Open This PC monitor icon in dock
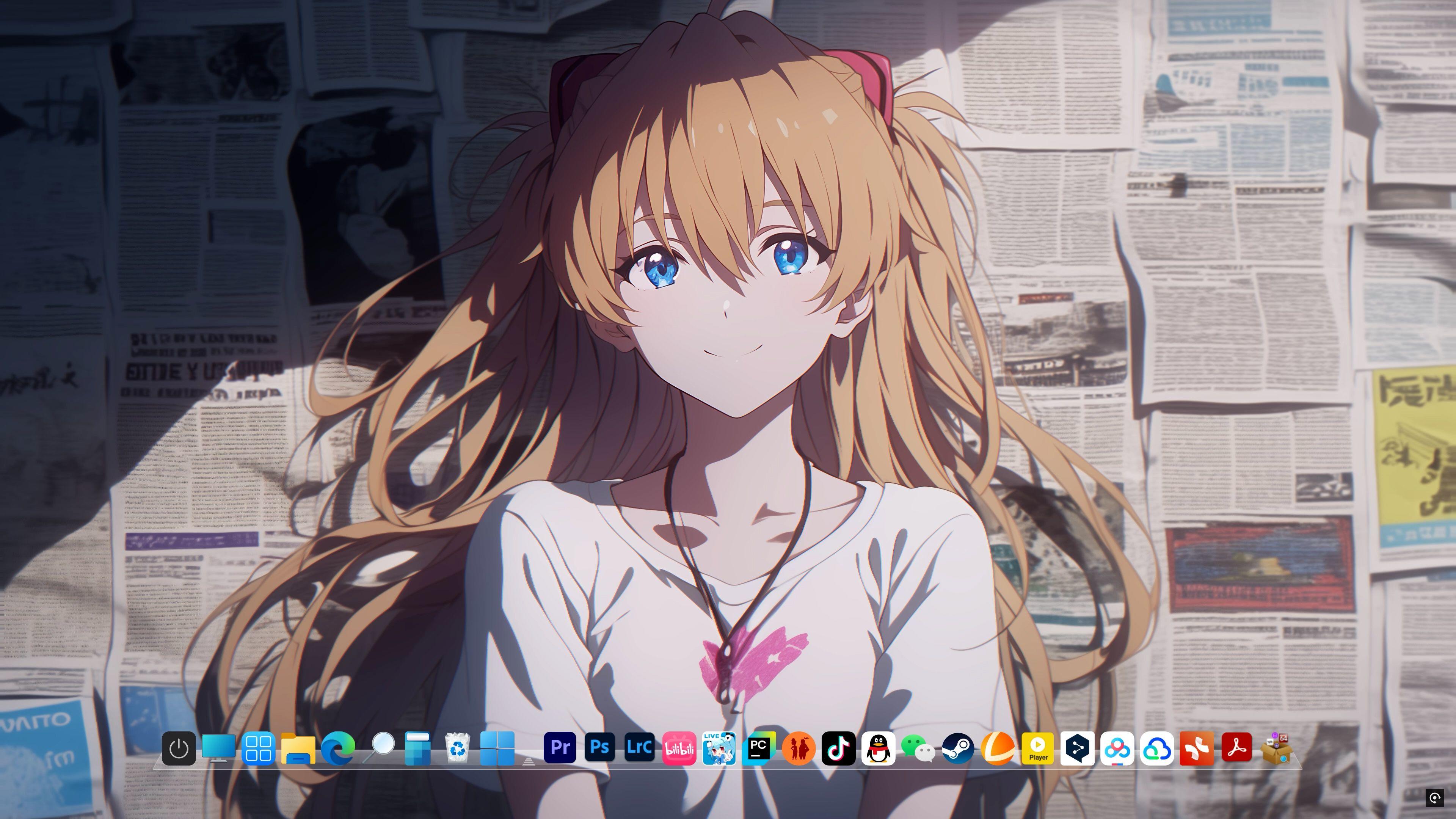This screenshot has height=819, width=1456. [219, 748]
